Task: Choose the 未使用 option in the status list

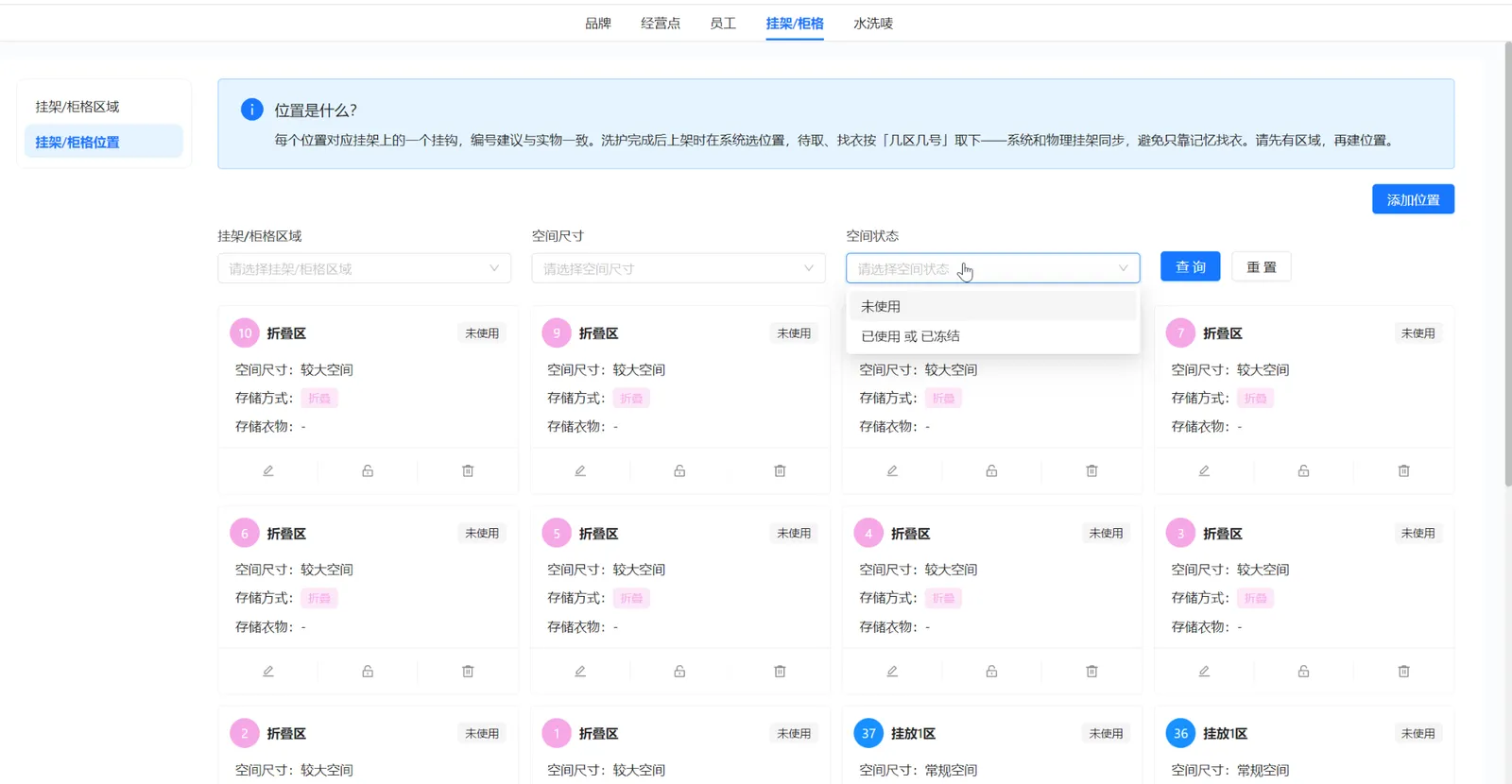Action: coord(992,306)
